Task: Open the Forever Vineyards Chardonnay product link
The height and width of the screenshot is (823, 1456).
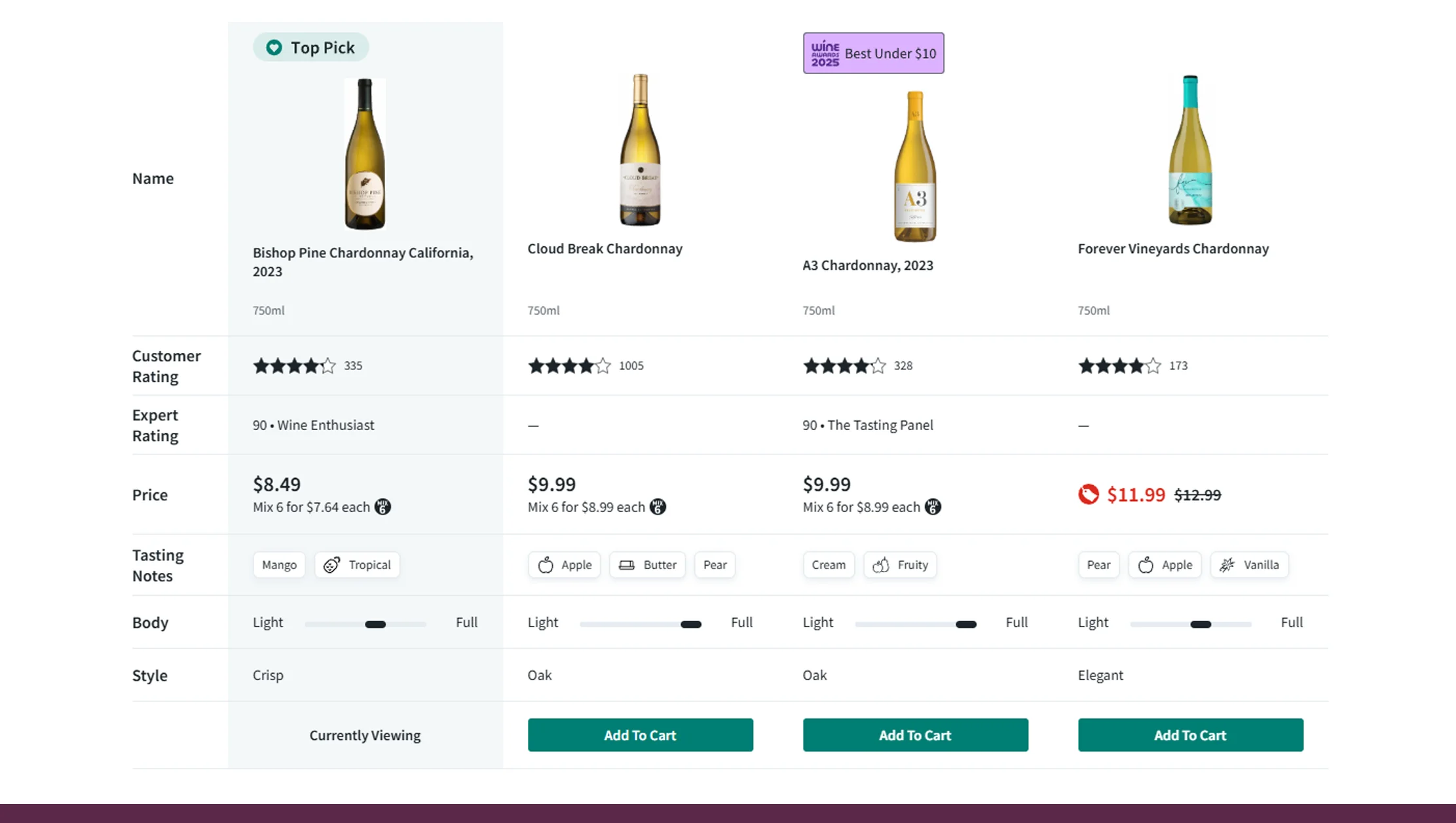Action: pyautogui.click(x=1173, y=249)
